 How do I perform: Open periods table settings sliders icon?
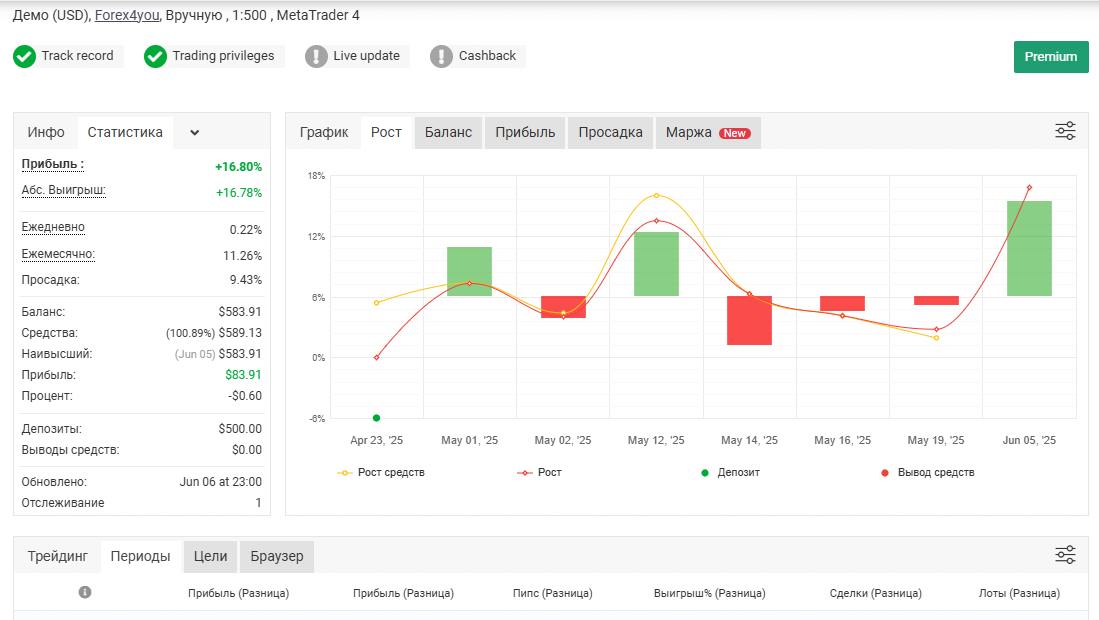click(1065, 555)
